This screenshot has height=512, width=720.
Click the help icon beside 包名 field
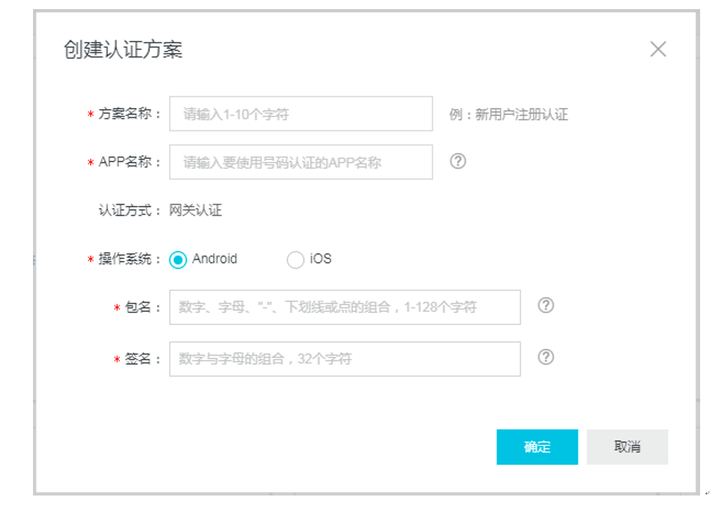pyautogui.click(x=546, y=306)
